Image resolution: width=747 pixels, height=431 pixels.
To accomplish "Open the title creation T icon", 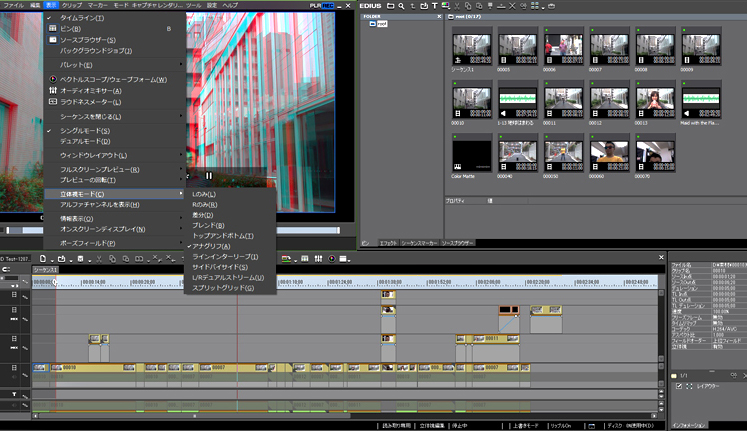I will (434, 6).
